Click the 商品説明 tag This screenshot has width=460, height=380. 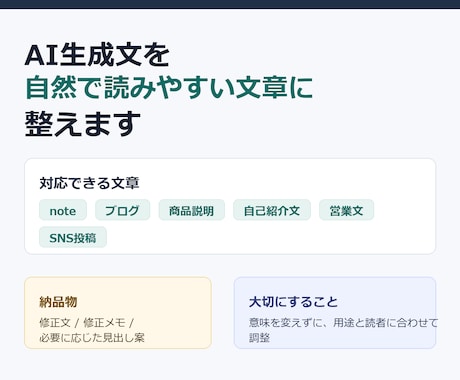click(x=191, y=210)
